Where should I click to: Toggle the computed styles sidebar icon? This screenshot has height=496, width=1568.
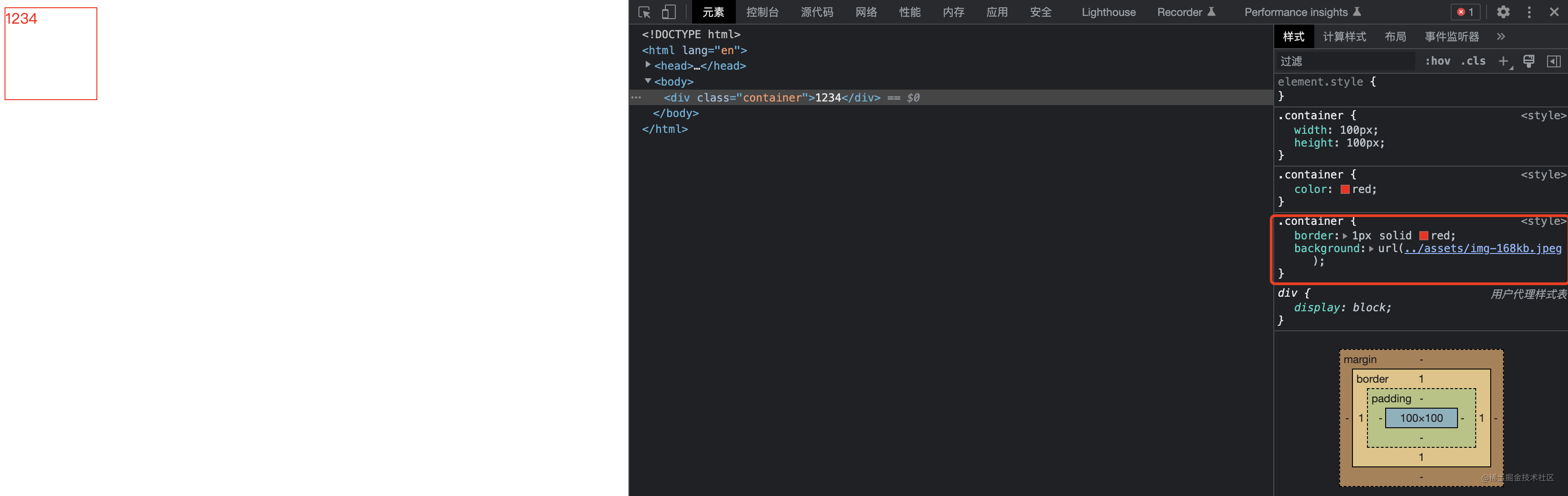(x=1553, y=61)
